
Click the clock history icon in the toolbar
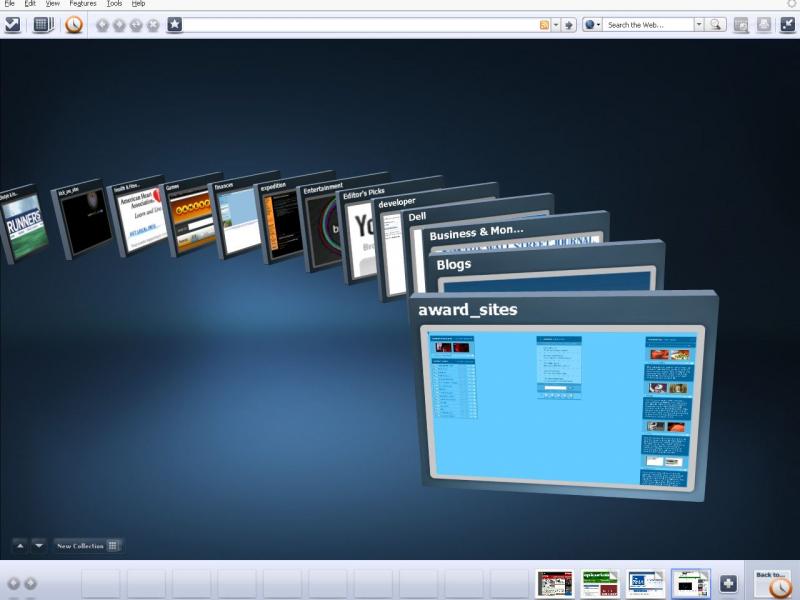[x=74, y=24]
